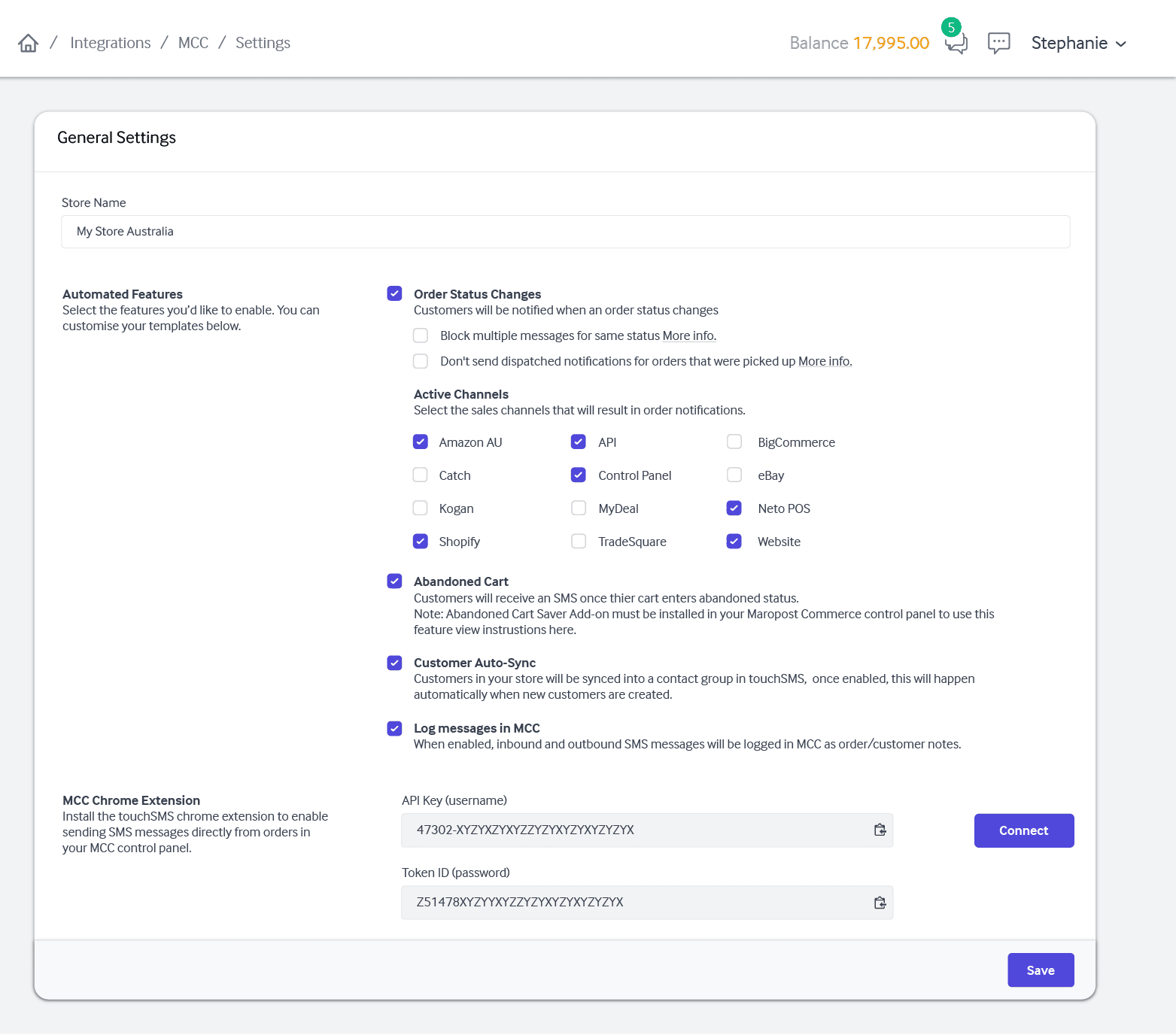Expand the Stephanie user menu
Viewport: 1176px width, 1035px height.
pyautogui.click(x=1078, y=43)
